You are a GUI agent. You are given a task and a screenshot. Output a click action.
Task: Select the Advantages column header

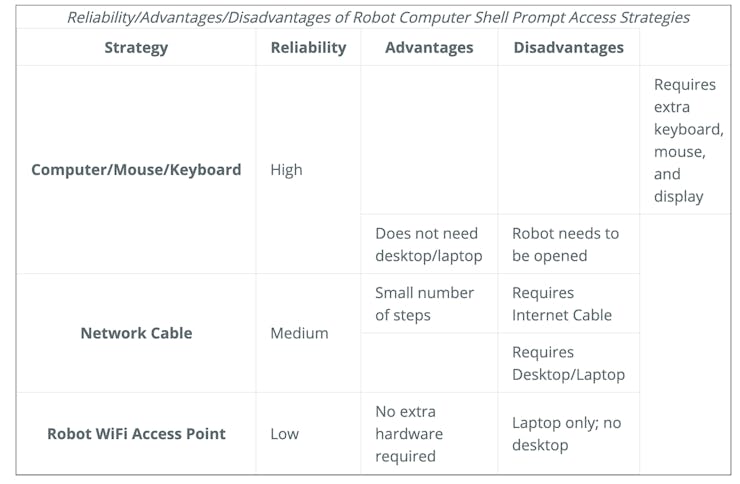(x=429, y=47)
